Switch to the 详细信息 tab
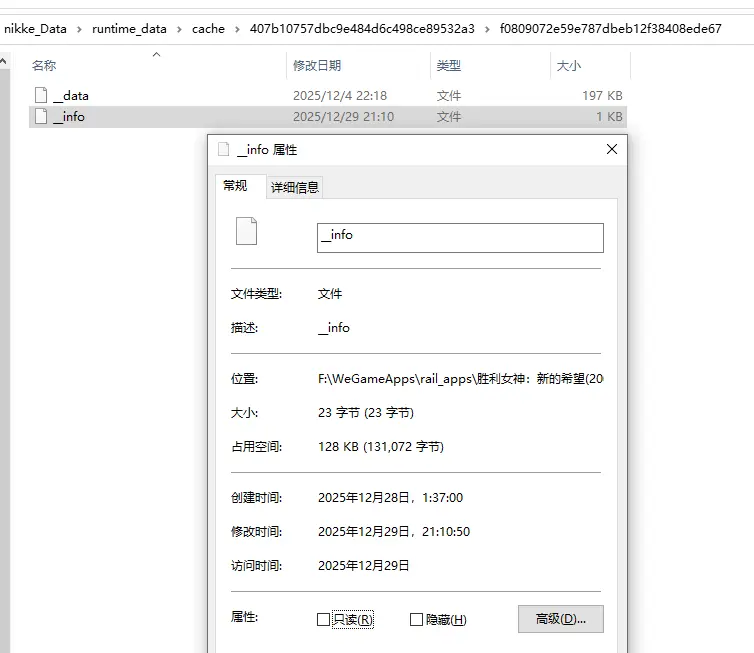This screenshot has height=653, width=754. (x=295, y=187)
